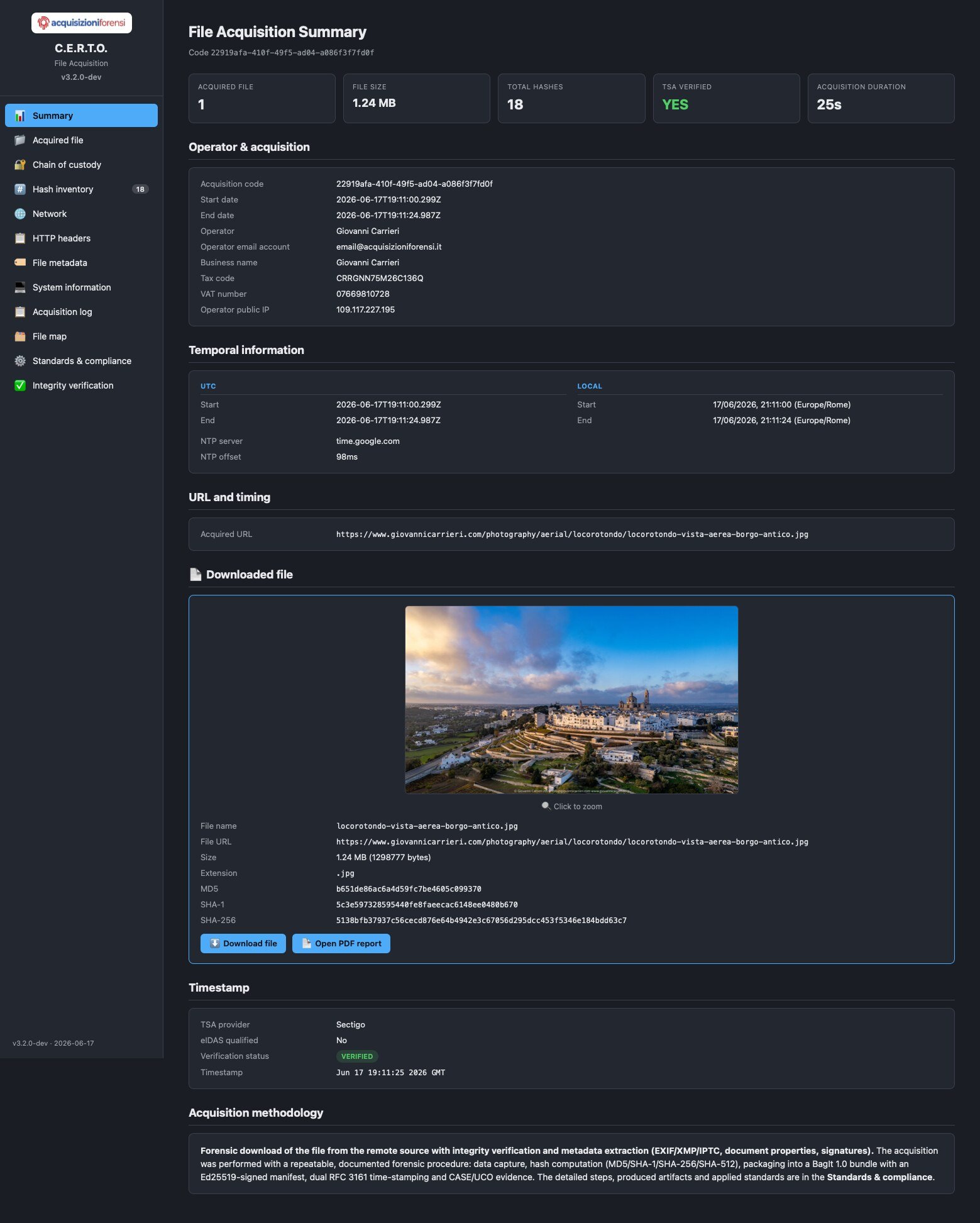Open HTTP headers page
Screen dimensions: 980x1223
[81, 238]
